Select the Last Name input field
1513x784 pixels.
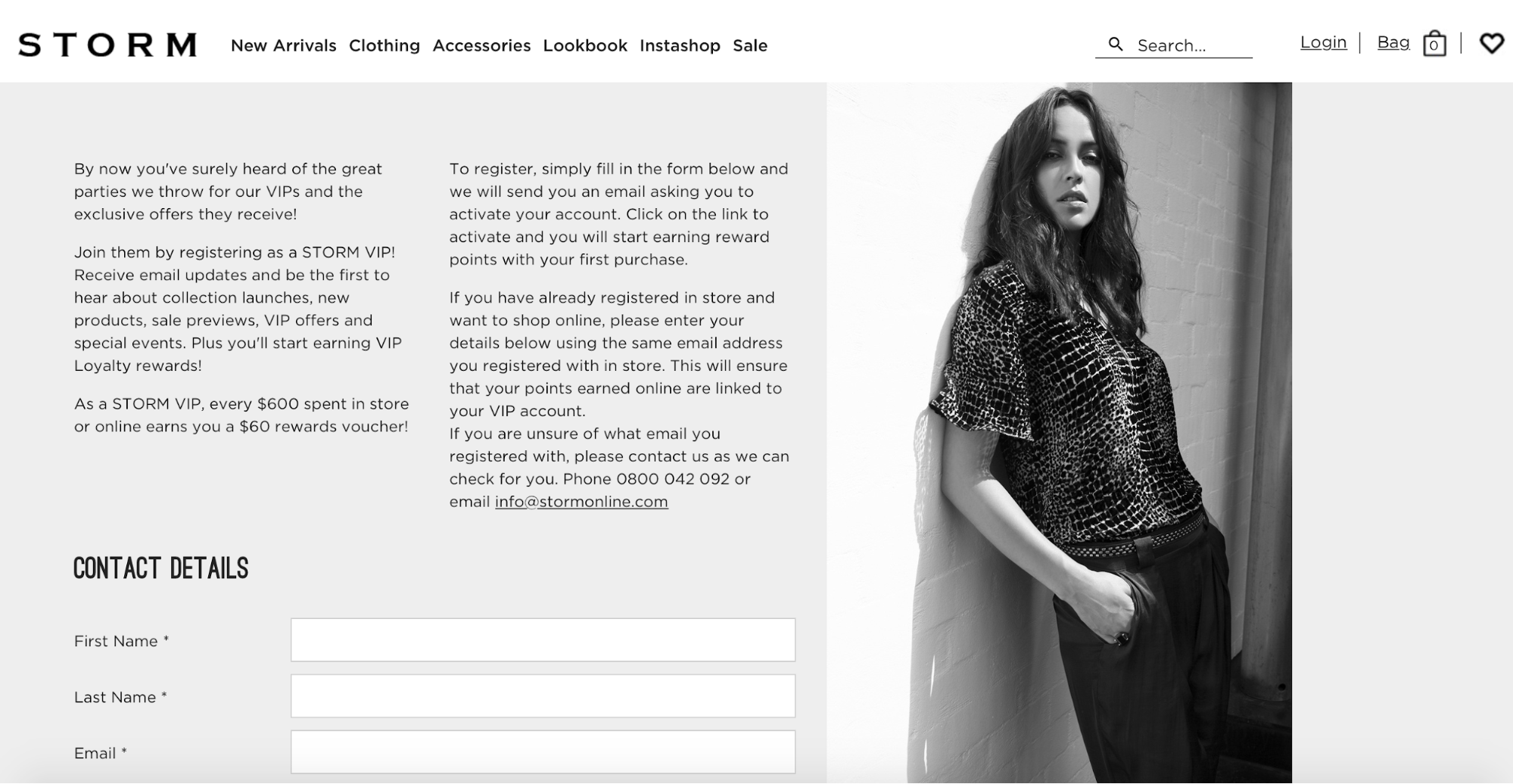pyautogui.click(x=543, y=695)
